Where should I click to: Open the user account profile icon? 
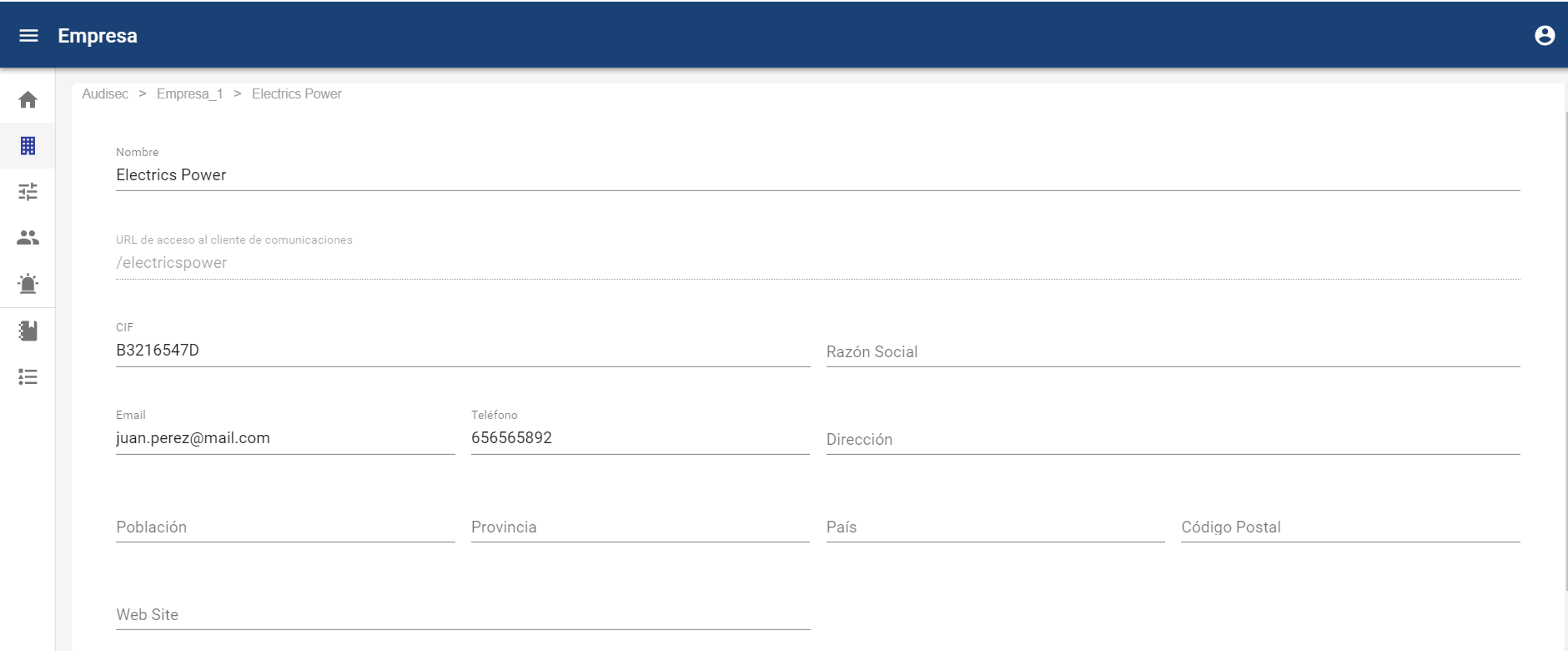1545,36
